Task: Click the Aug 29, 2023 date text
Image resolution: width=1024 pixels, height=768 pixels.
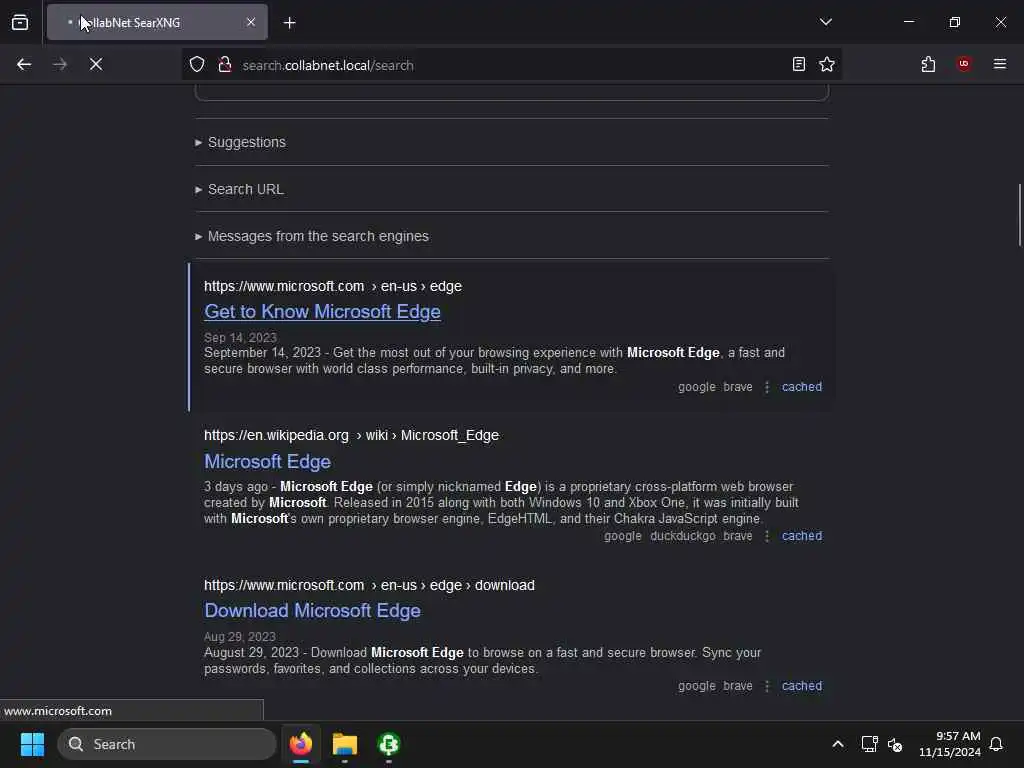Action: click(240, 637)
